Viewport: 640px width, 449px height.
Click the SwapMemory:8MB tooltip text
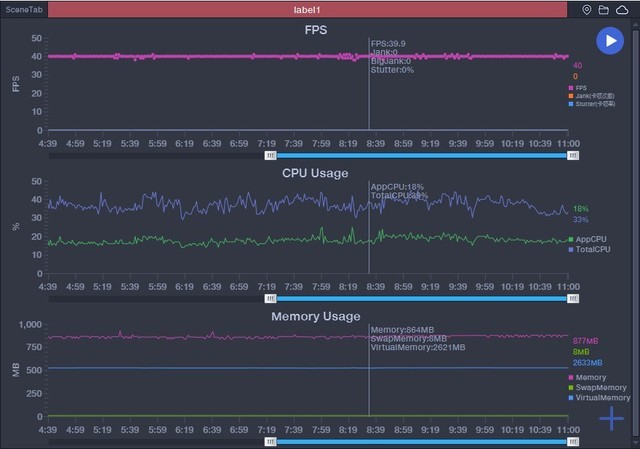tap(409, 339)
